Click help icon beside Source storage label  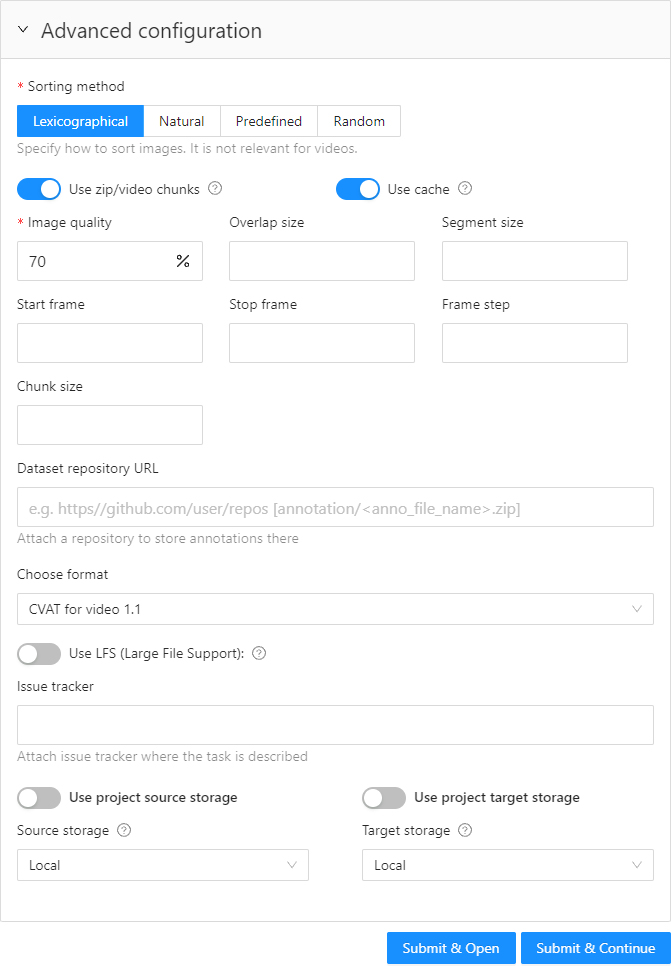(125, 831)
